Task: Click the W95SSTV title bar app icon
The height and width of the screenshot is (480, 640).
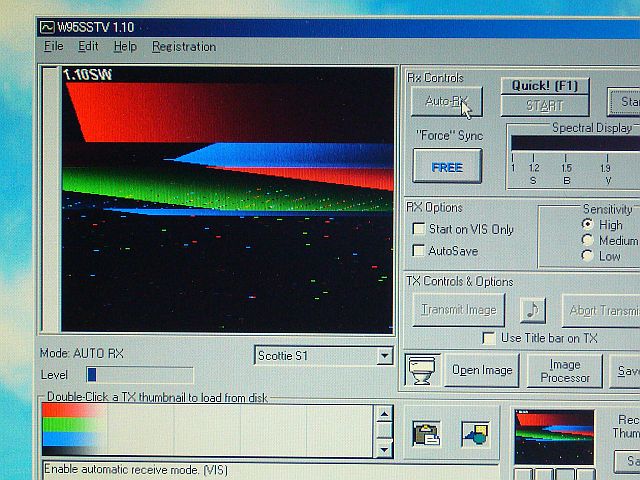Action: tap(47, 24)
